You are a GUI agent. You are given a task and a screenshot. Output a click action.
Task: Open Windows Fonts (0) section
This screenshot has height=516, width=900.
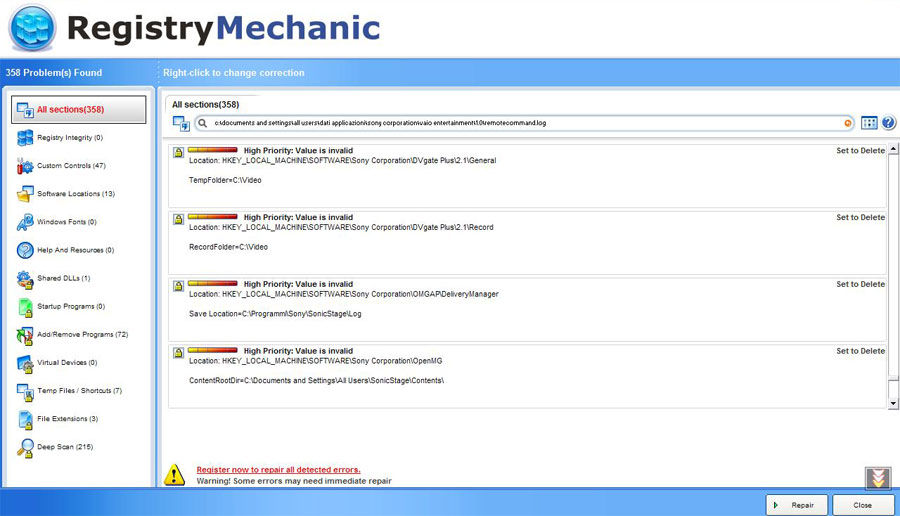tap(67, 222)
